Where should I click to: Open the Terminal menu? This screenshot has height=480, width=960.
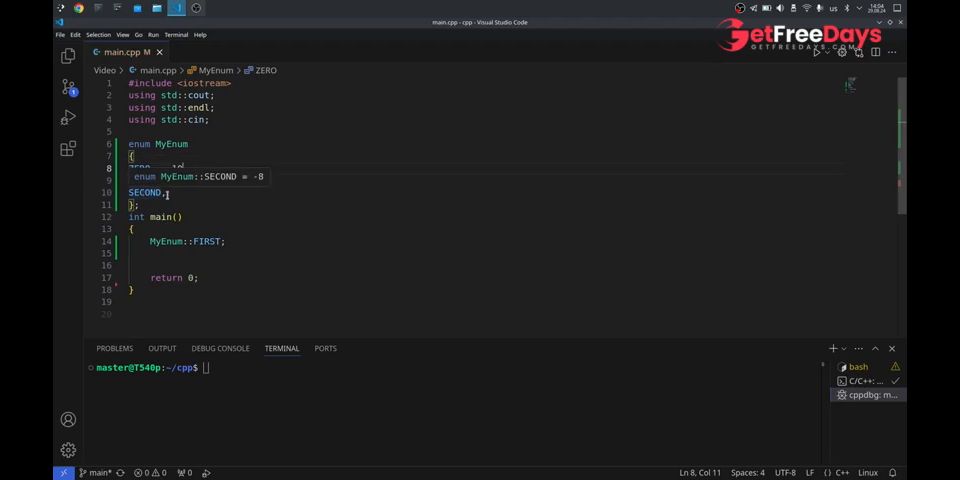(x=176, y=35)
